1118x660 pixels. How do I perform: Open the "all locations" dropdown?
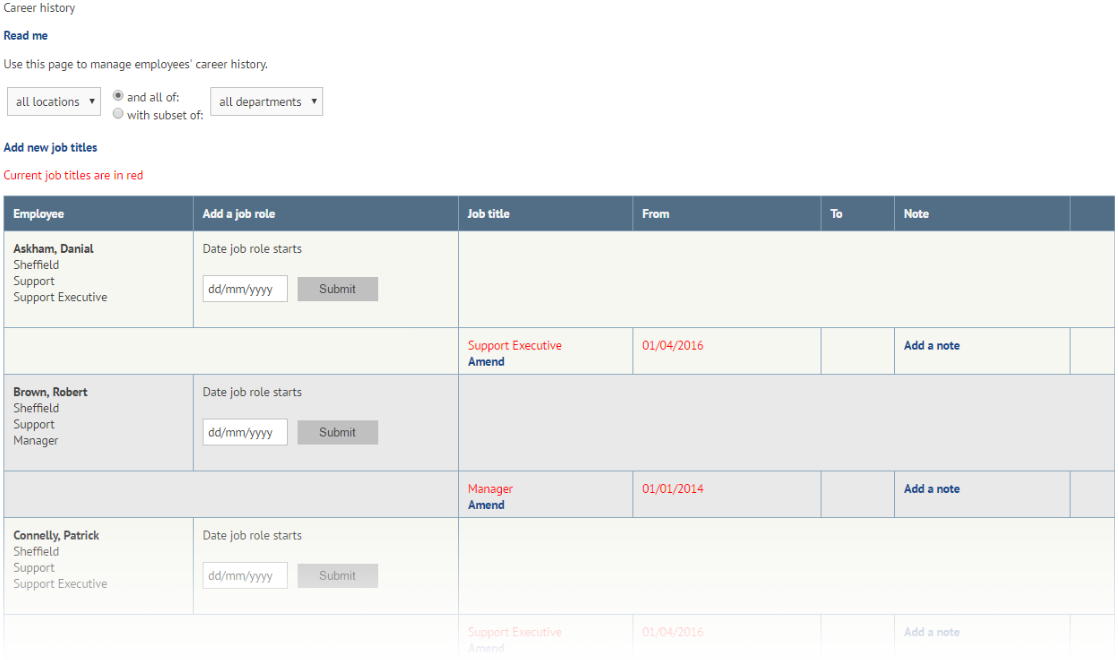tap(53, 101)
